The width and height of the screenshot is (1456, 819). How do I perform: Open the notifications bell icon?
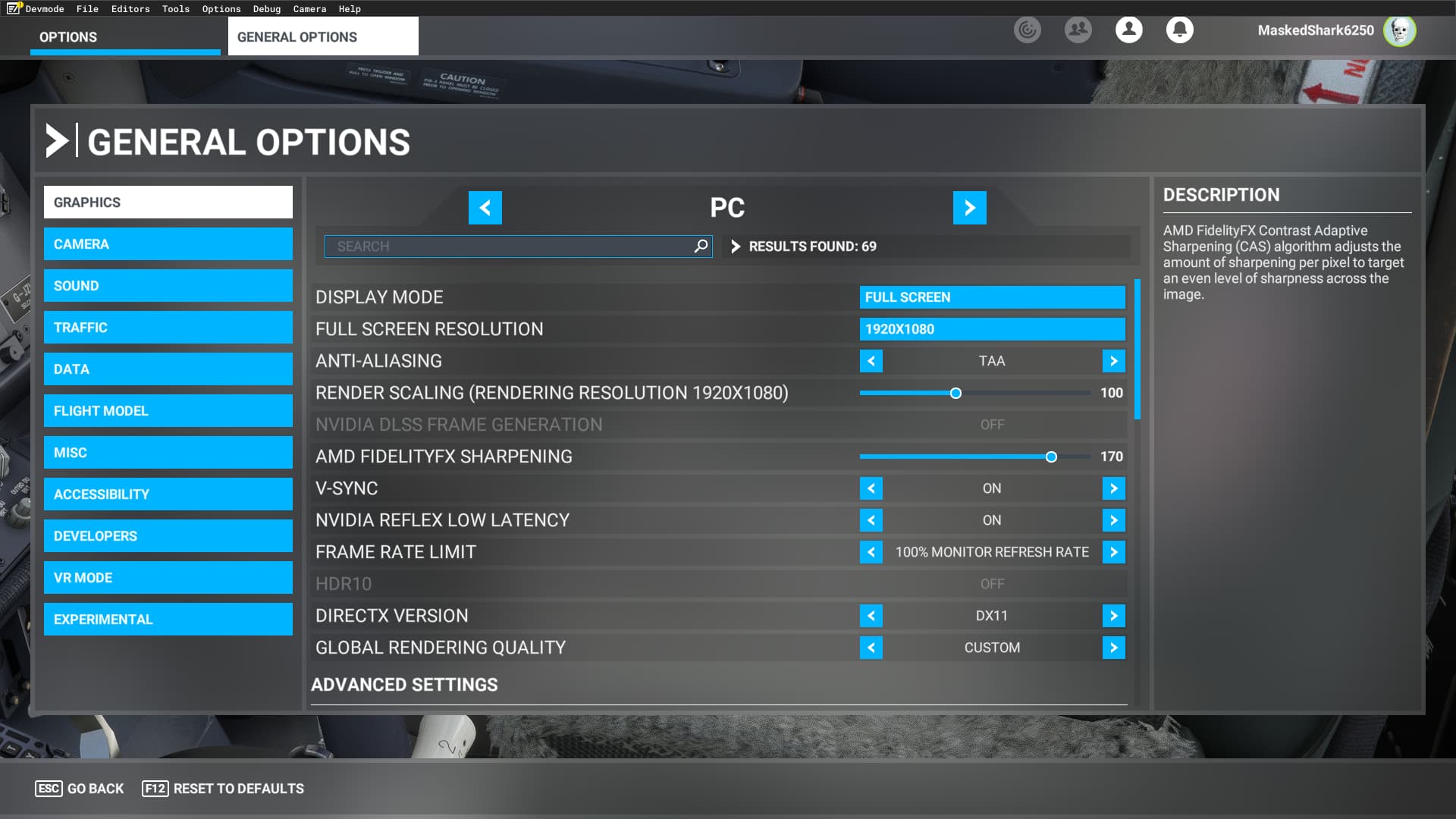coord(1180,30)
